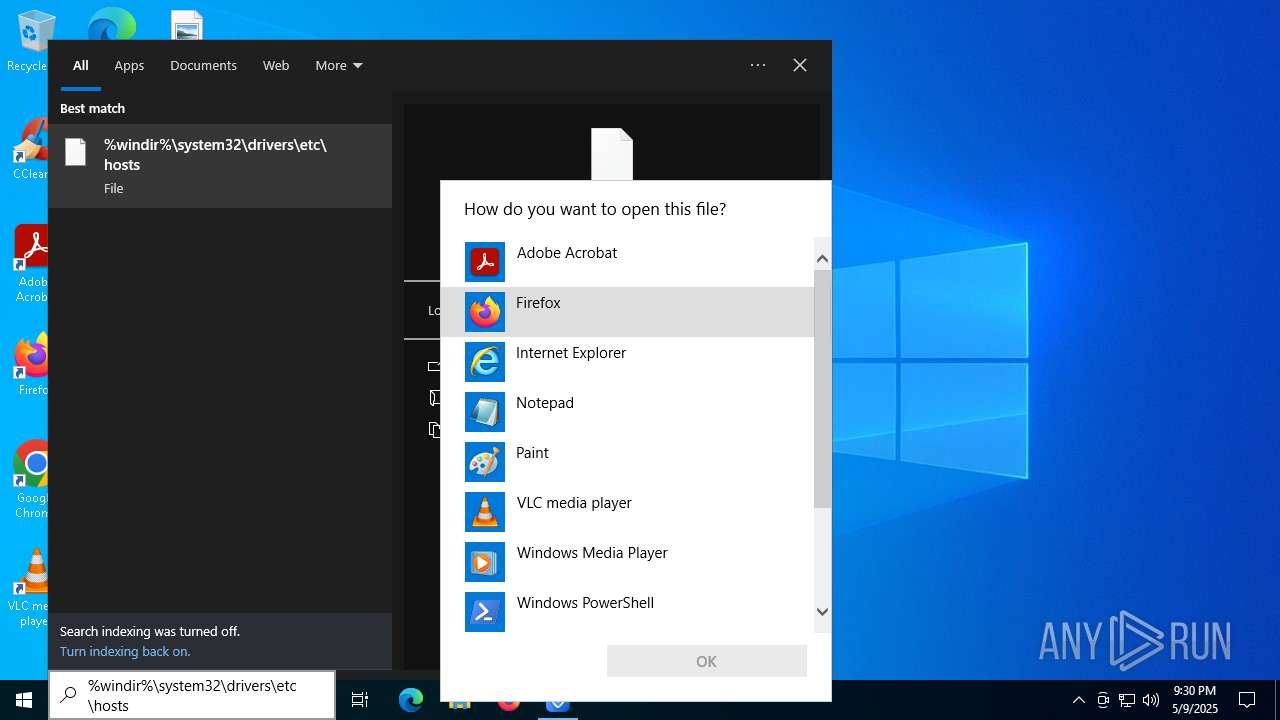Switch to the Apps search tab

pos(129,65)
